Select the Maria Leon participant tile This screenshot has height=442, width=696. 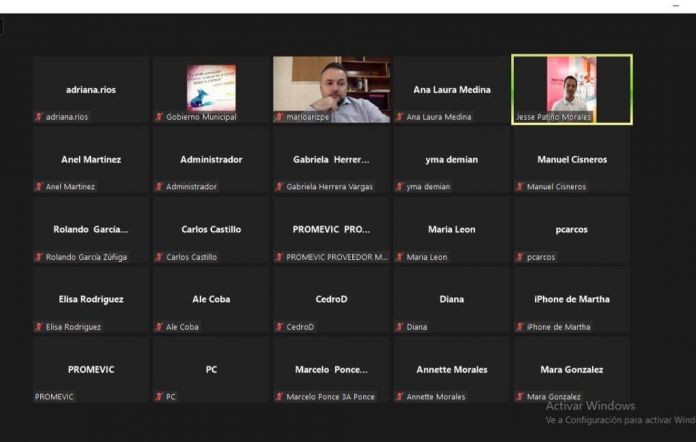[x=451, y=230]
